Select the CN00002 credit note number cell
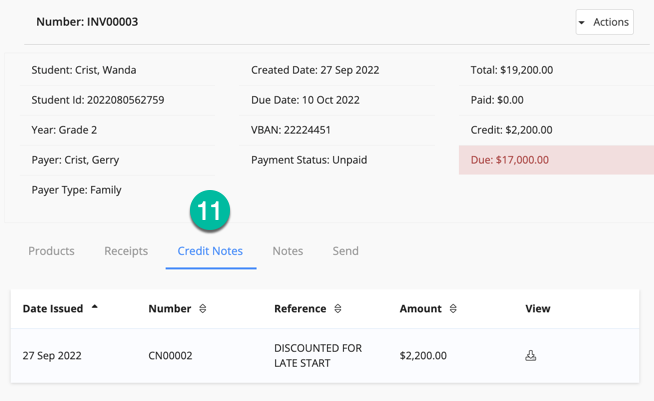 coord(170,356)
